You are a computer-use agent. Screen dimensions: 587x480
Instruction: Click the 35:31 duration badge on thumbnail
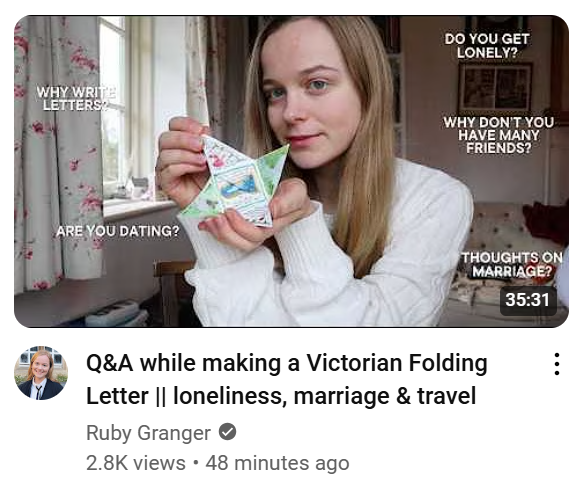pyautogui.click(x=527, y=300)
